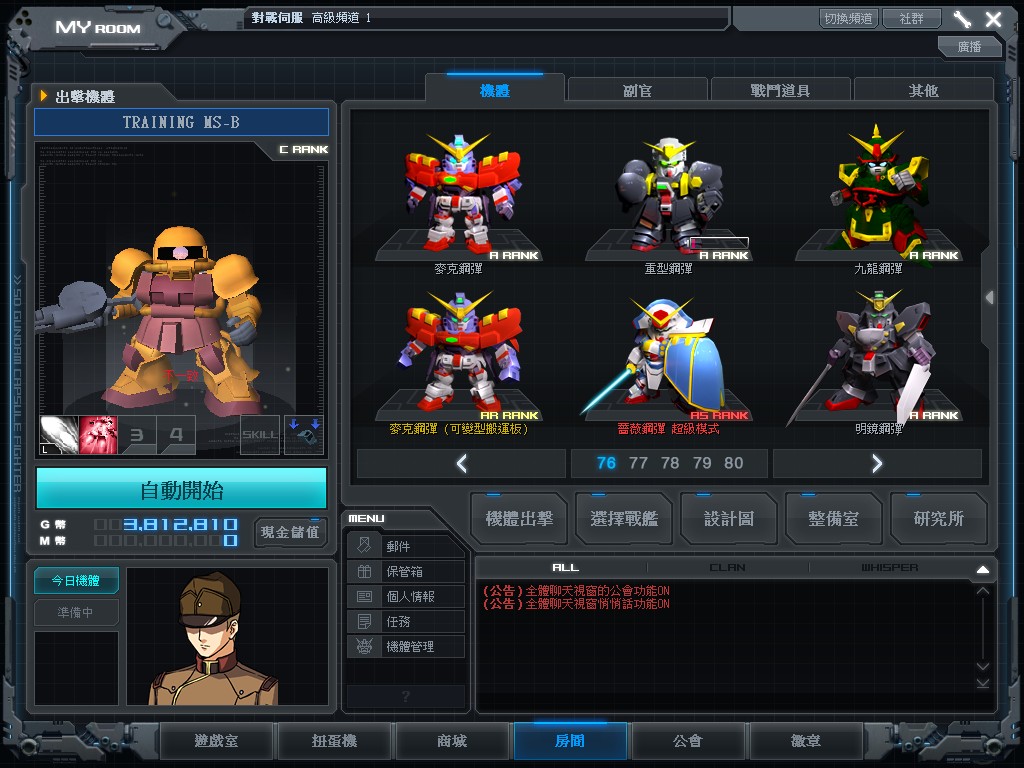Open the 任務 mission icon

(364, 621)
